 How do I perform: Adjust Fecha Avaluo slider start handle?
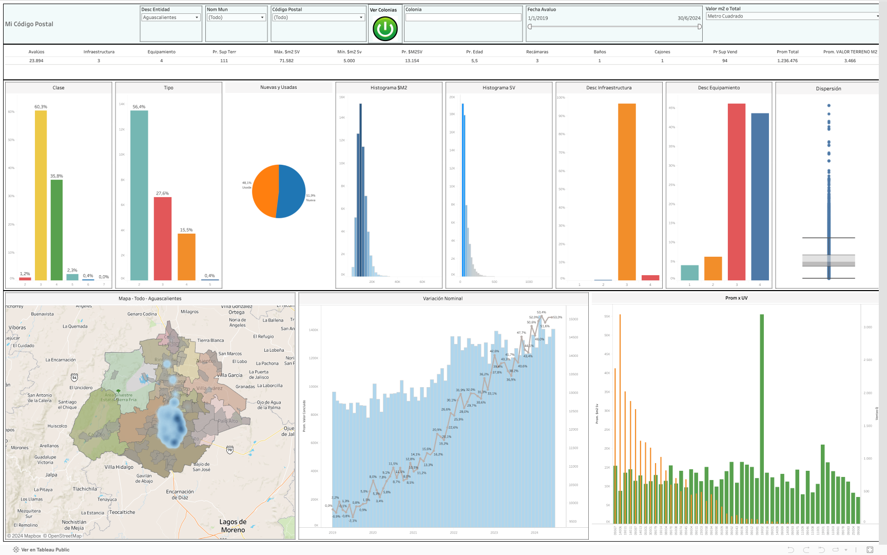click(x=530, y=27)
